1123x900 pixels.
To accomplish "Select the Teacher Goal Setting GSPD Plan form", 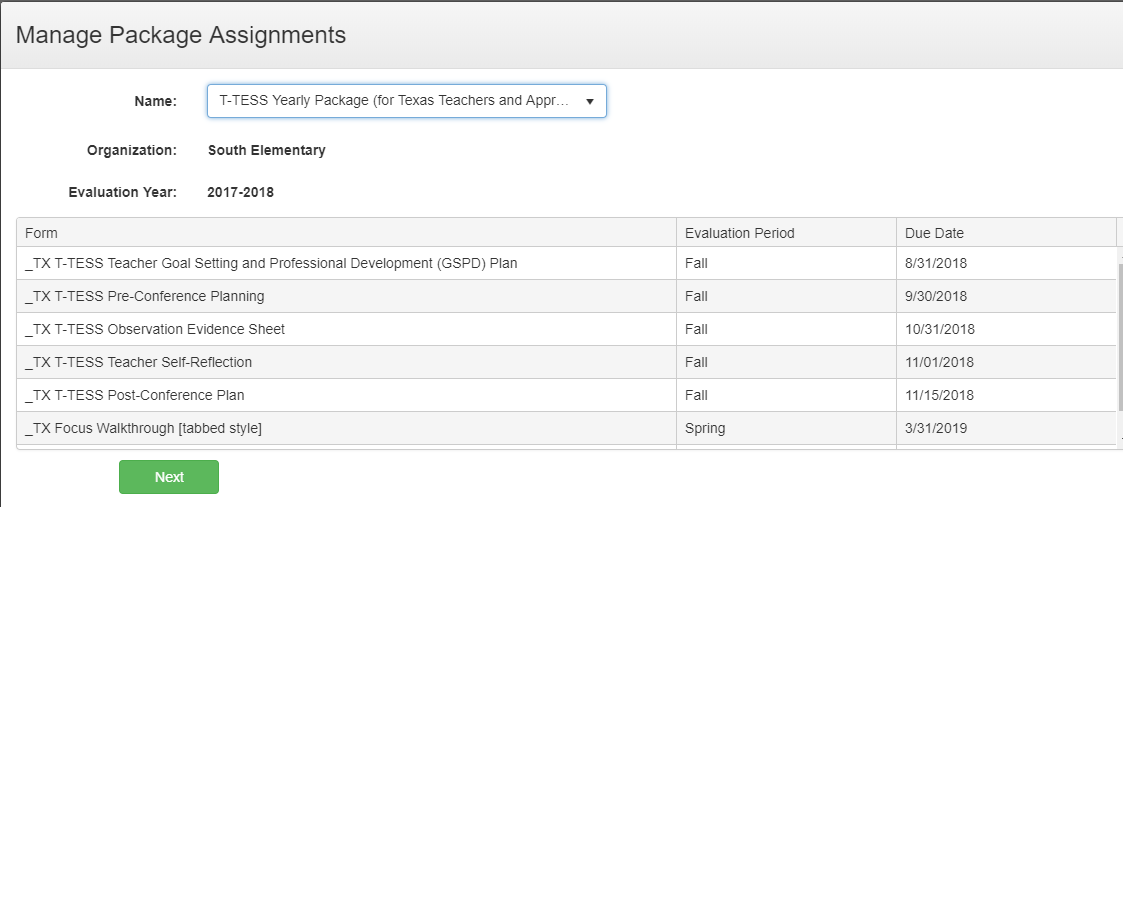I will pos(271,264).
